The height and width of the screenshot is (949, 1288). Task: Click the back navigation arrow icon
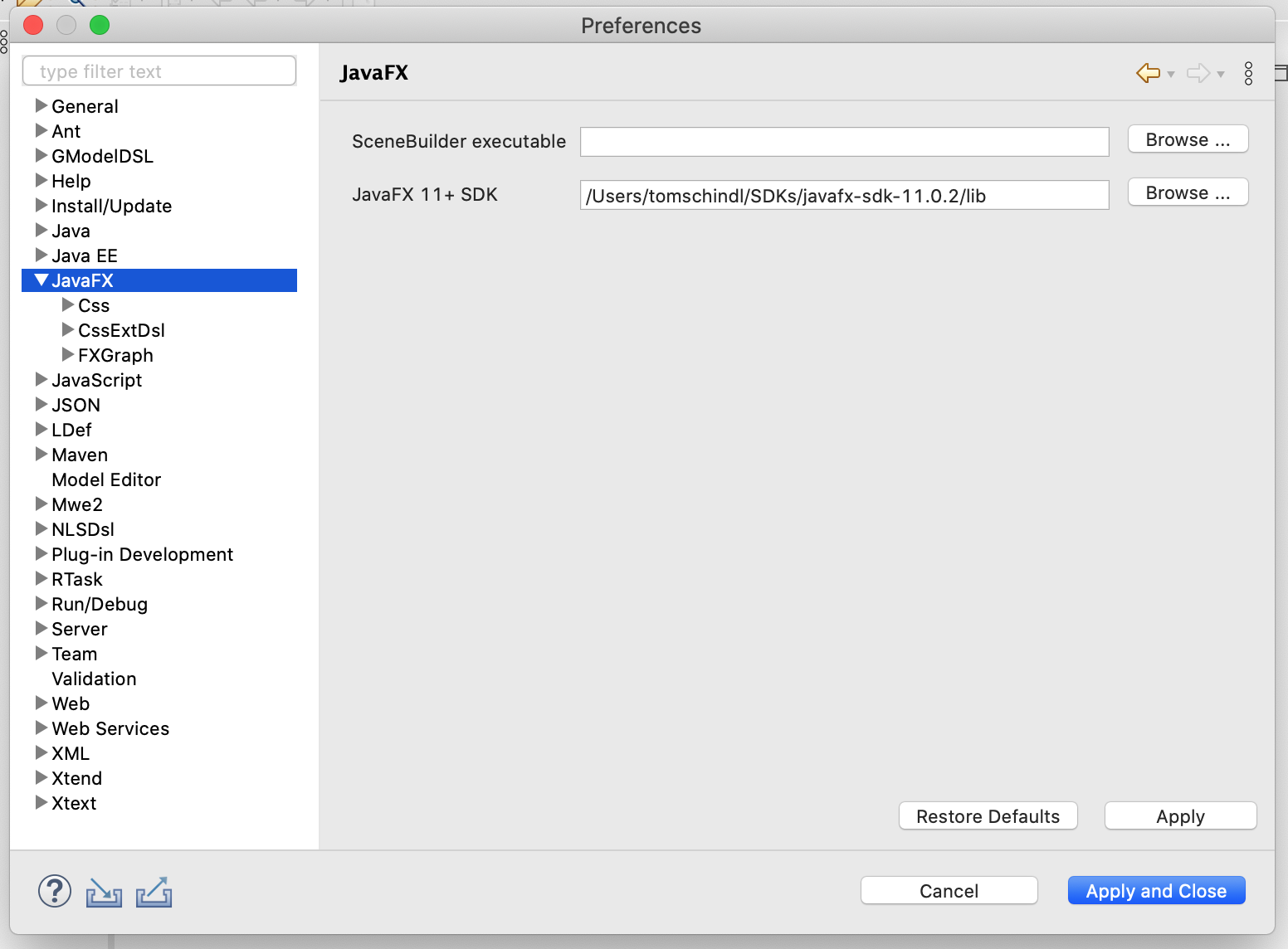coord(1148,73)
